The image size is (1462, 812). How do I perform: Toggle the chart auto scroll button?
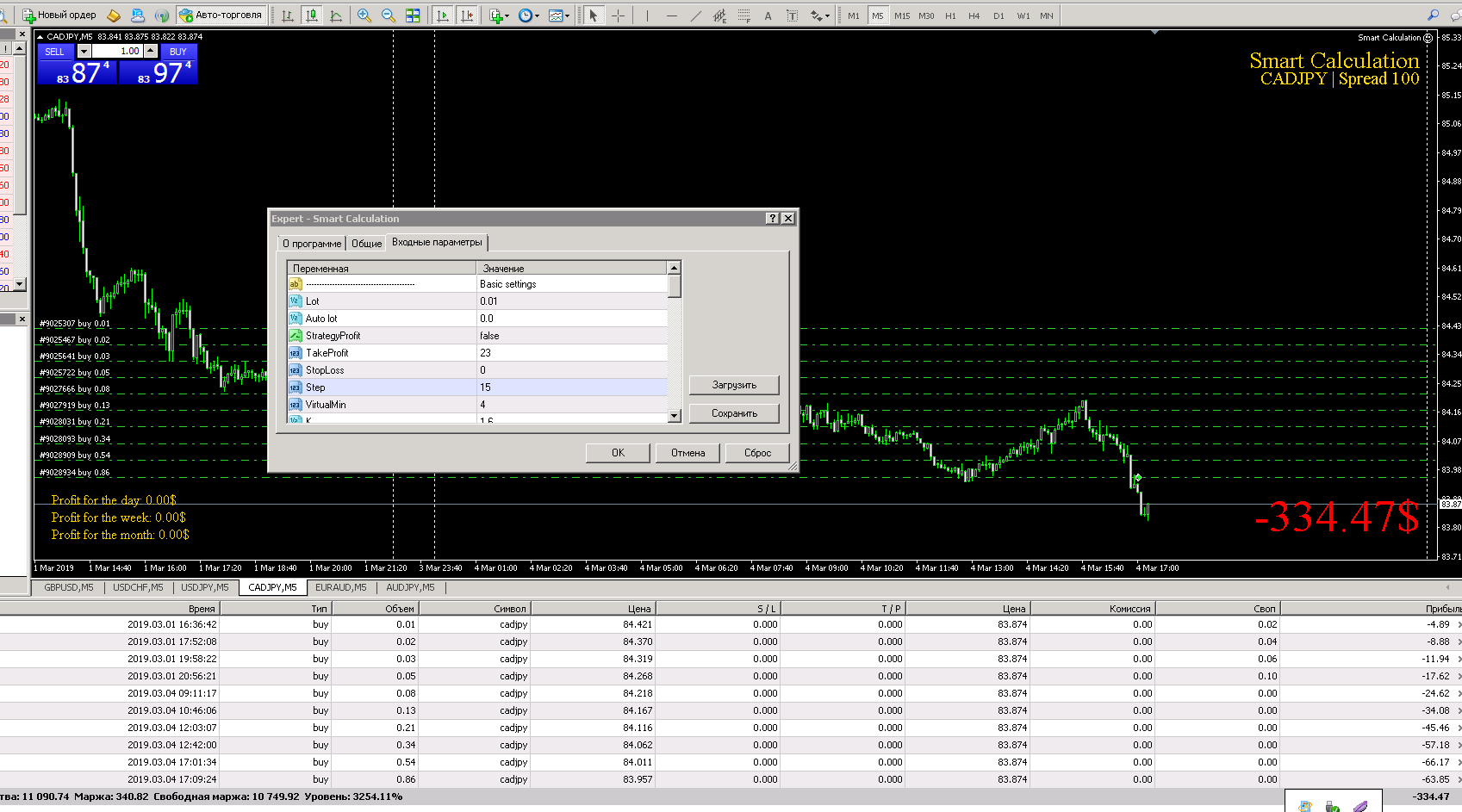pyautogui.click(x=443, y=15)
